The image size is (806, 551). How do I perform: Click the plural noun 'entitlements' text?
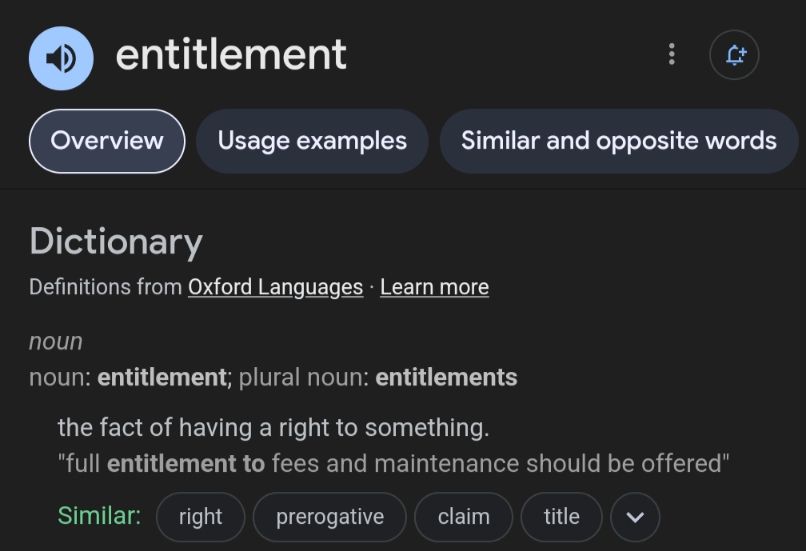point(446,378)
